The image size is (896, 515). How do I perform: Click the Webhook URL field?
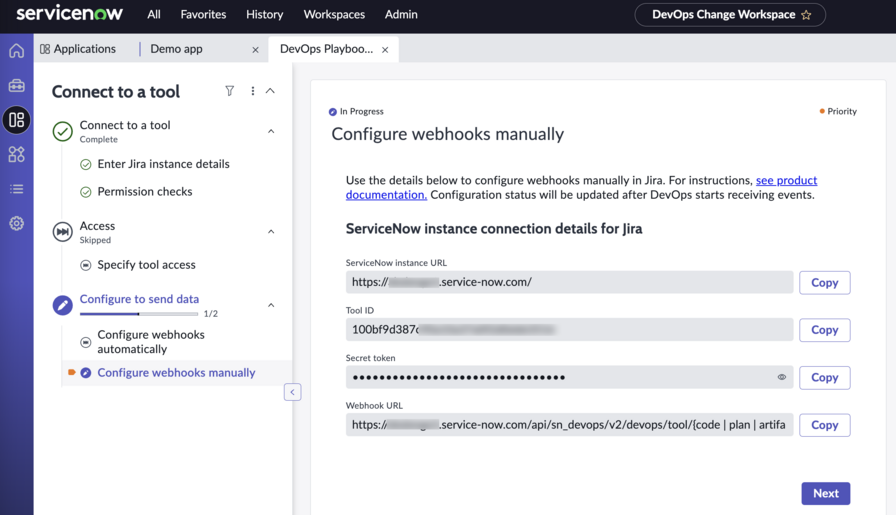(x=569, y=424)
